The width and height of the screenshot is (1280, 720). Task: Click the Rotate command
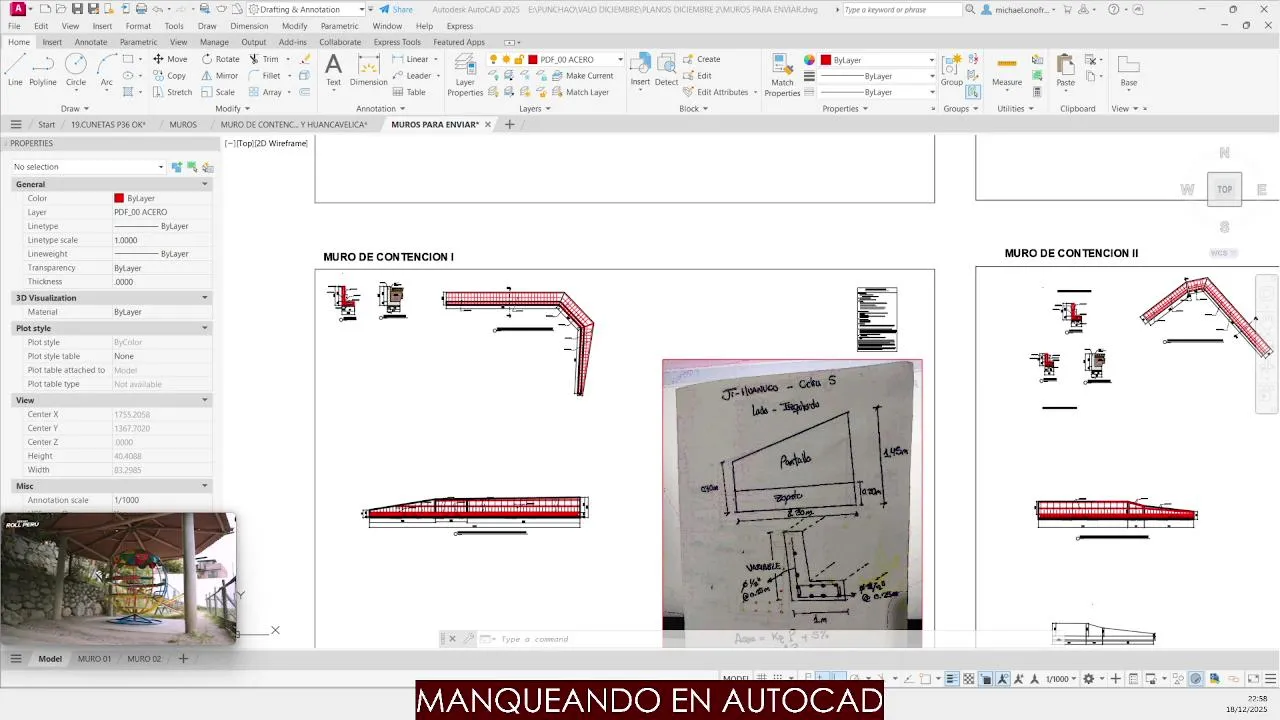point(220,59)
